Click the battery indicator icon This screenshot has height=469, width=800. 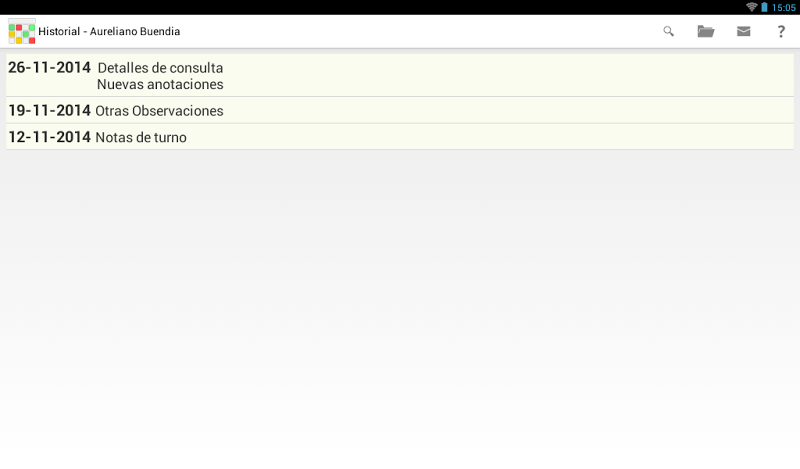[x=764, y=7]
